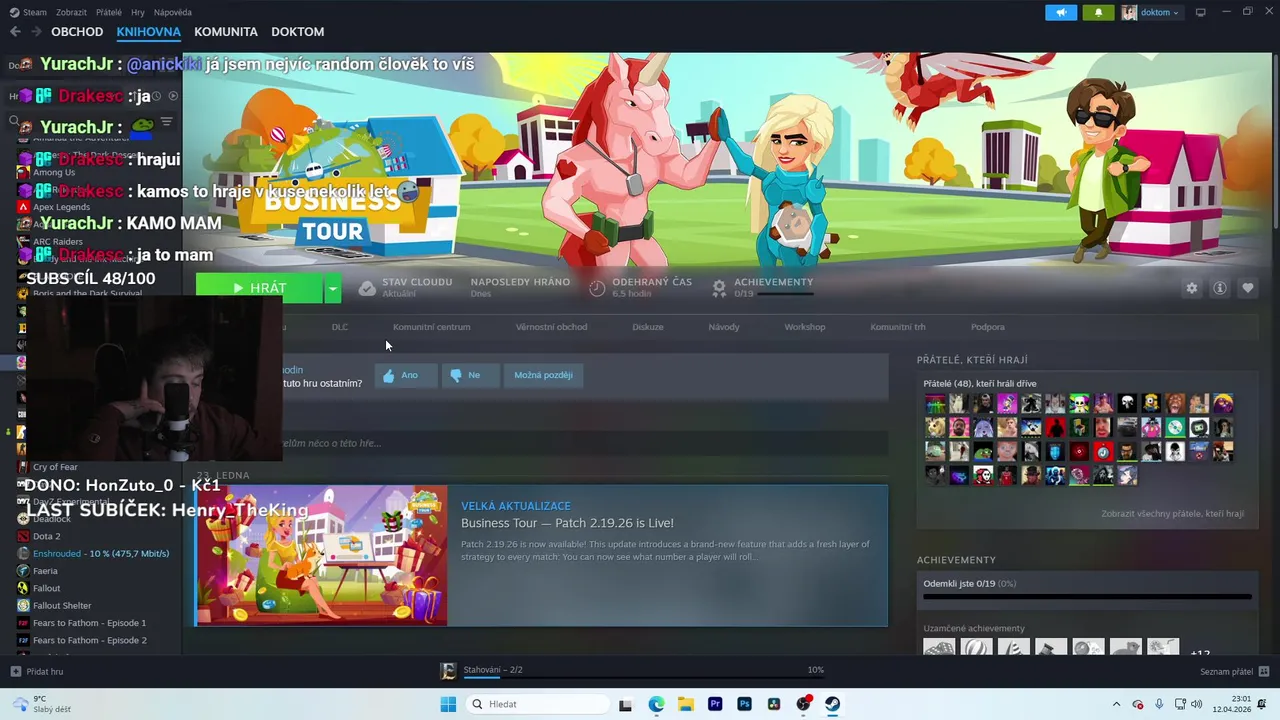Image resolution: width=1280 pixels, height=720 pixels.
Task: Open Seznam přátel friends list
Action: (x=1234, y=672)
